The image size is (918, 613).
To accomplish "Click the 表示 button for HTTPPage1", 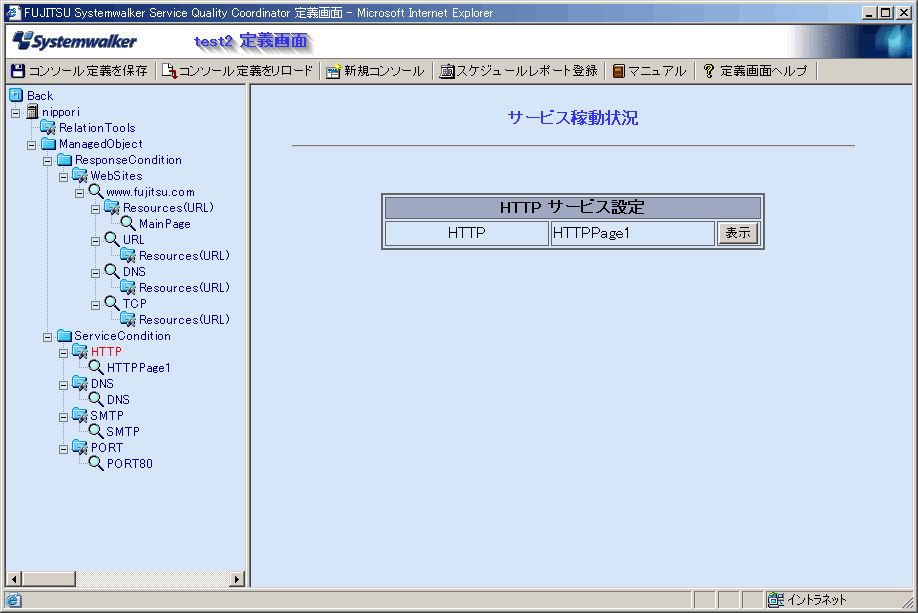I will pyautogui.click(x=738, y=233).
